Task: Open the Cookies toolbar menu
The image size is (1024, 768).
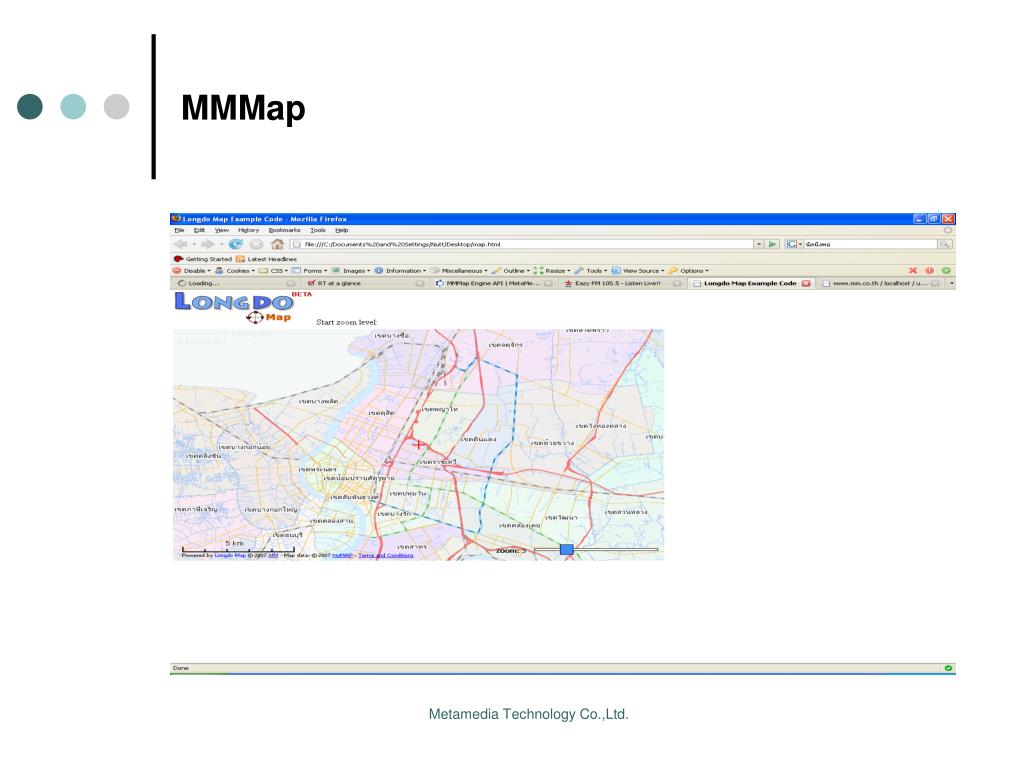Action: click(234, 271)
